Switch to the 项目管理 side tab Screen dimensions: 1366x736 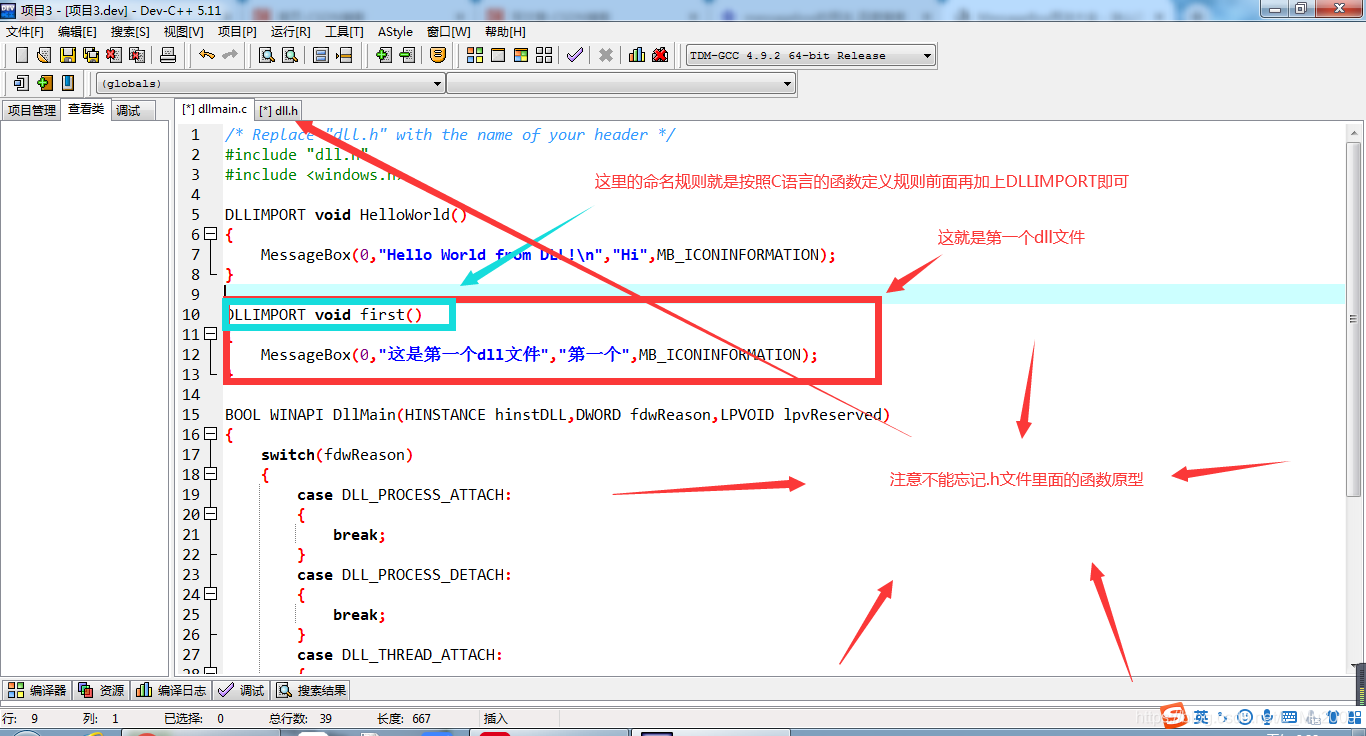coord(32,110)
